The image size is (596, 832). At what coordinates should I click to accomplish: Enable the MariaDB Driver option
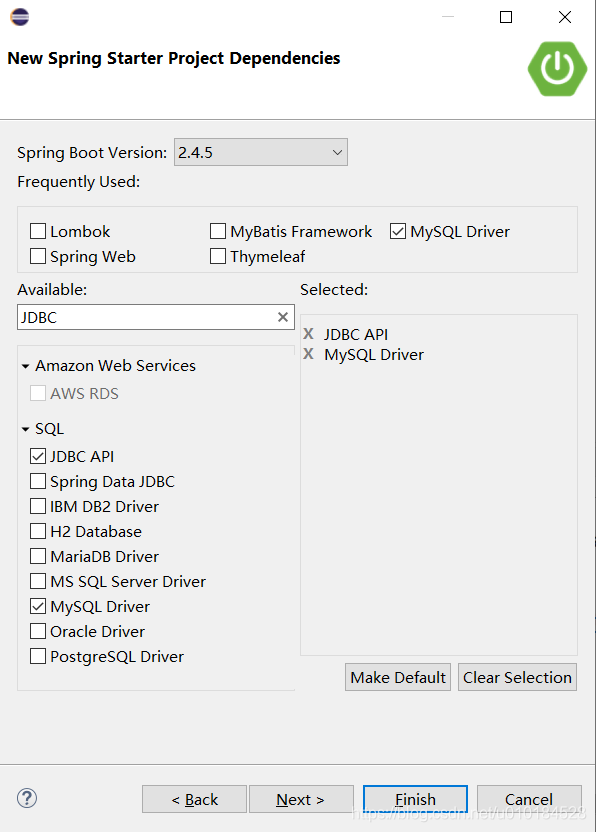(38, 556)
